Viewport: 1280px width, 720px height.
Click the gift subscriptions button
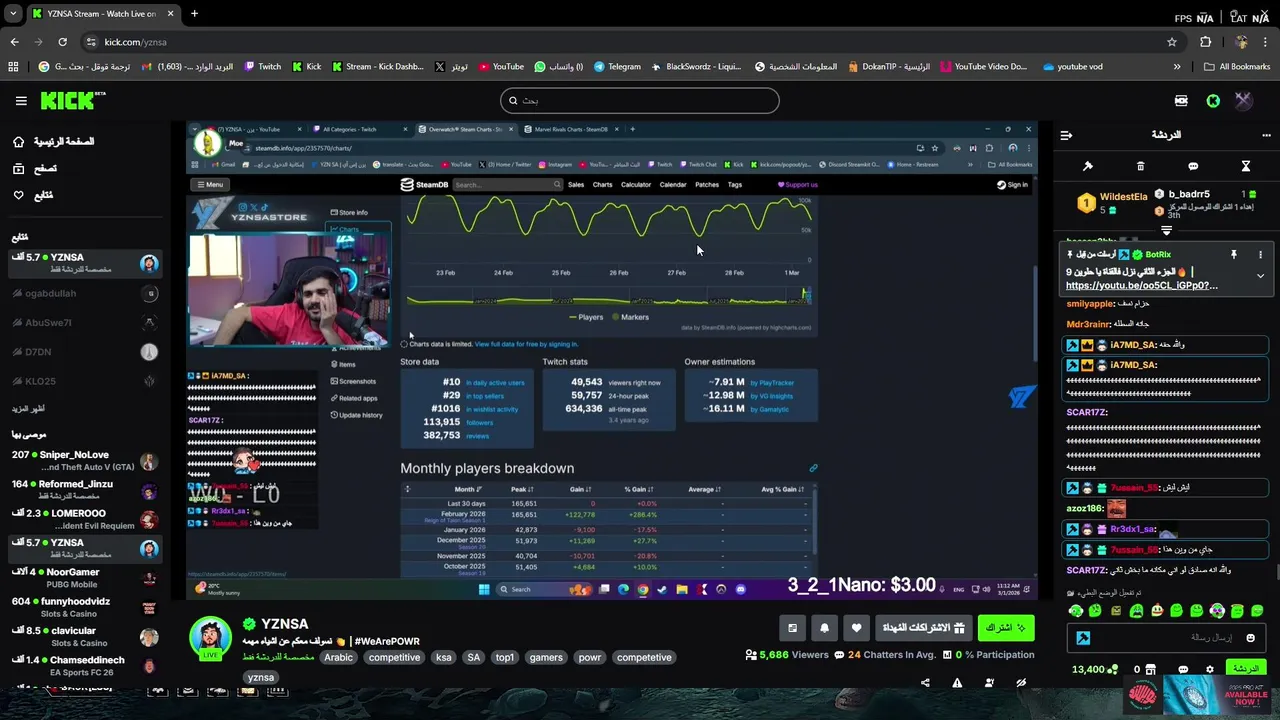[923, 628]
